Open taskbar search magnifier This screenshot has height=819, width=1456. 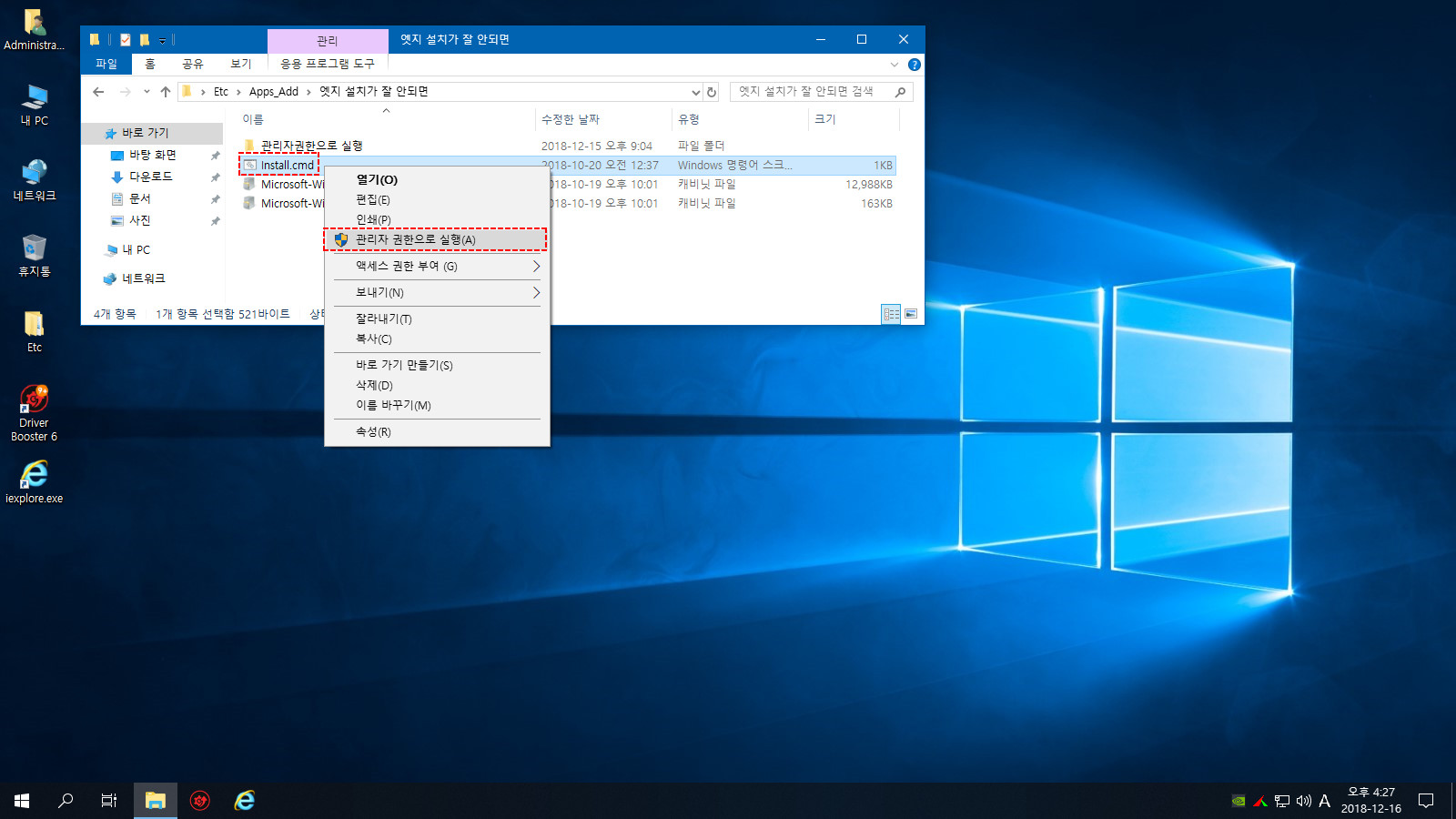(66, 801)
